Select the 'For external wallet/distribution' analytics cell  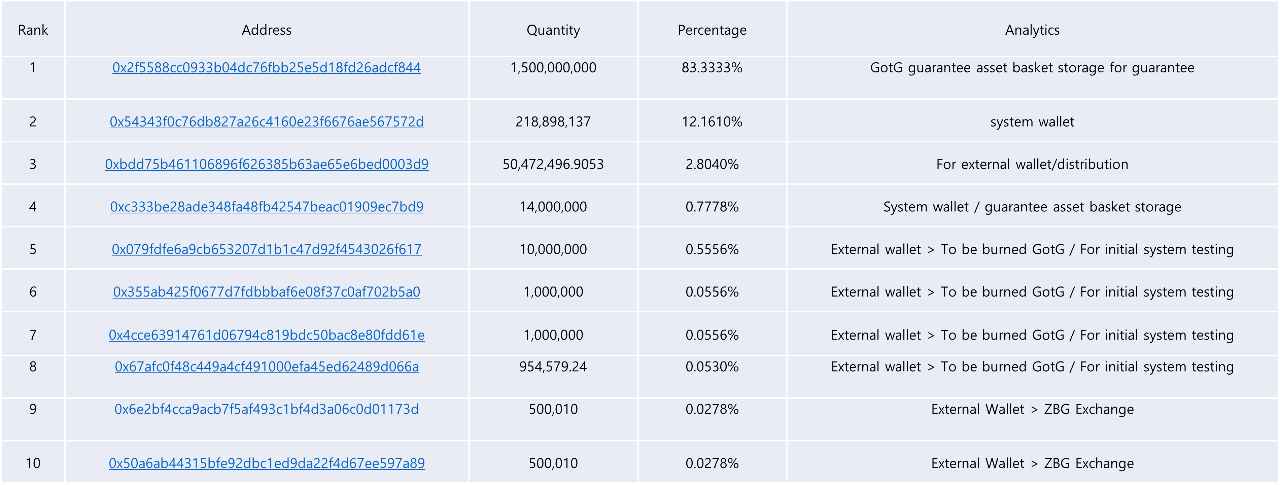[1032, 164]
